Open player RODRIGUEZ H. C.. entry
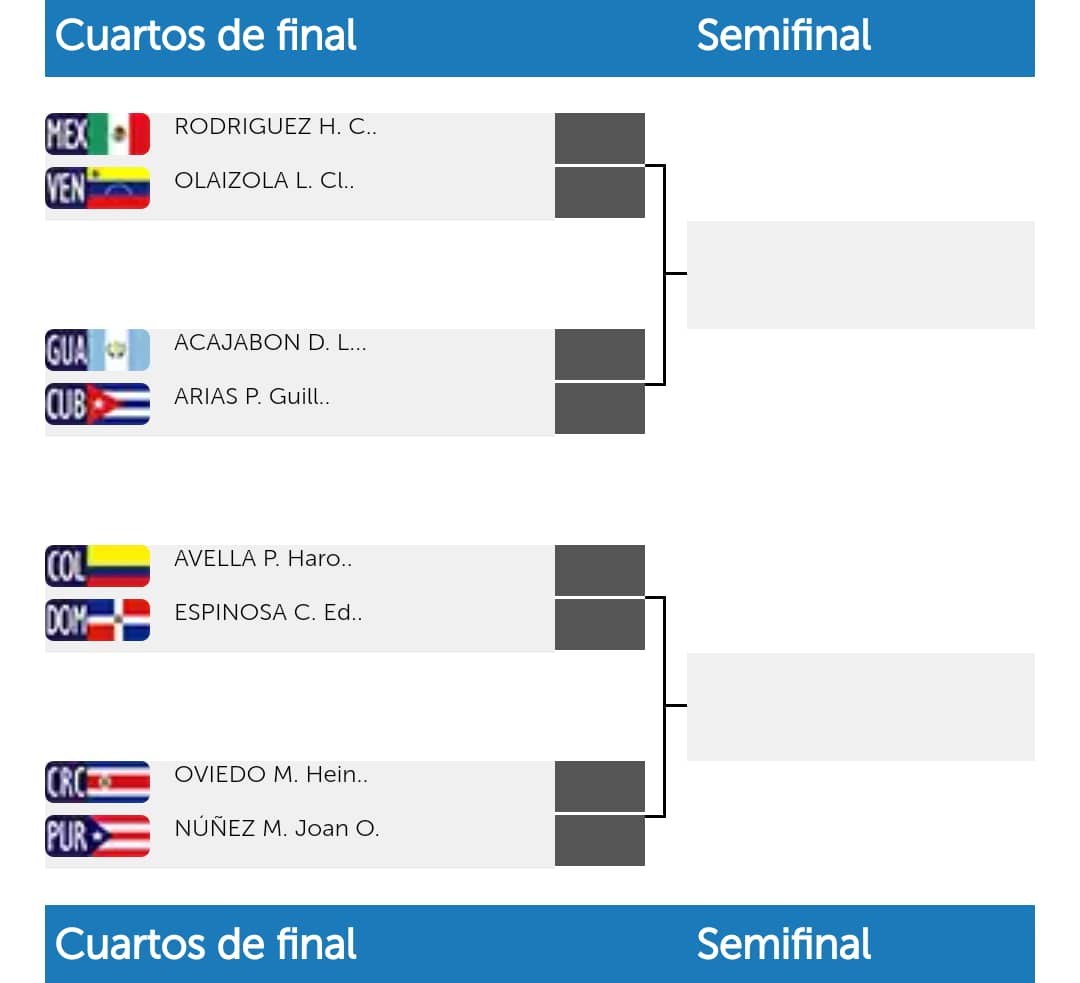The width and height of the screenshot is (1080, 983). click(x=275, y=127)
